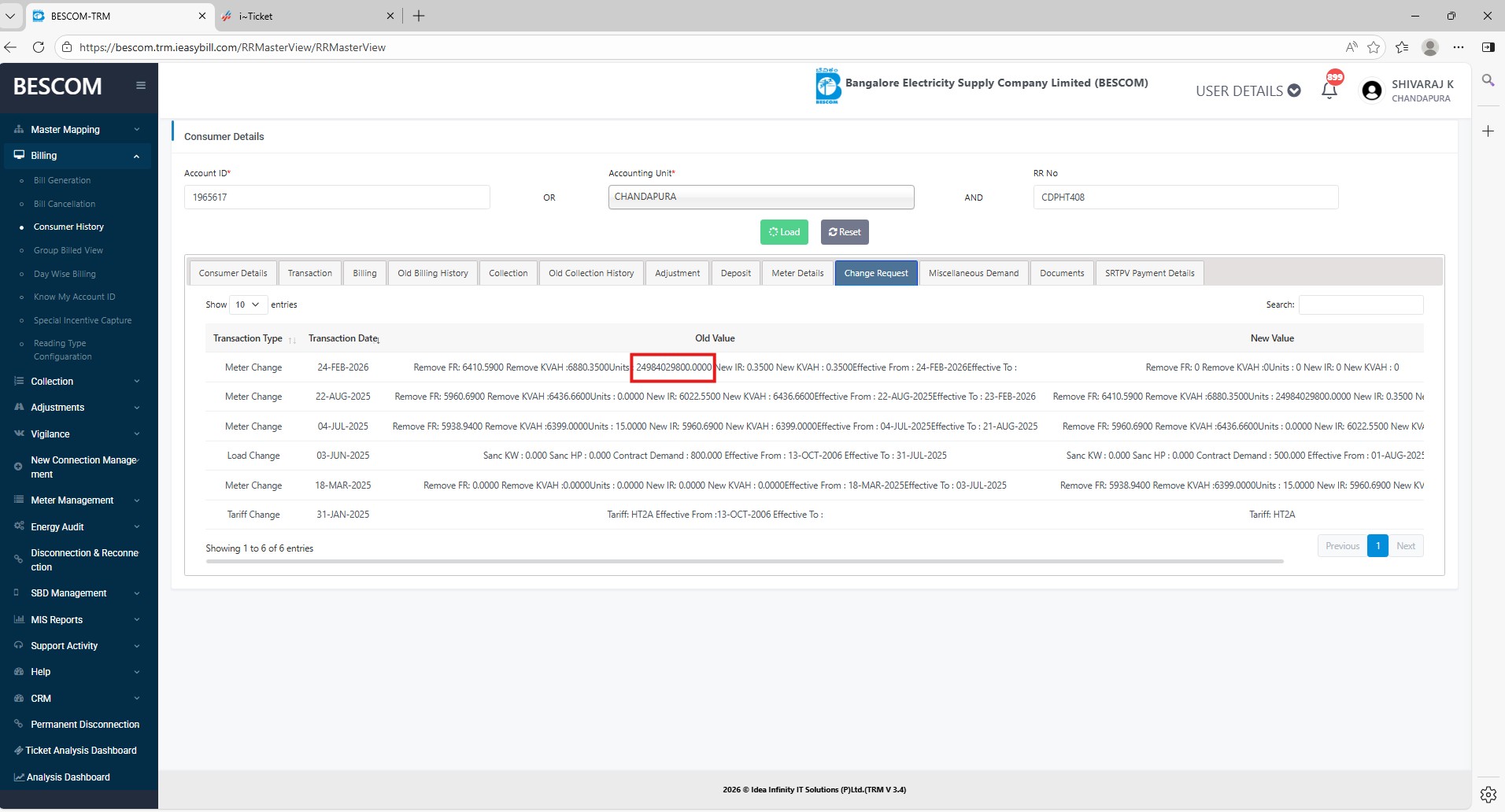Expand the Collection sidebar menu
1505x812 pixels.
coord(76,382)
